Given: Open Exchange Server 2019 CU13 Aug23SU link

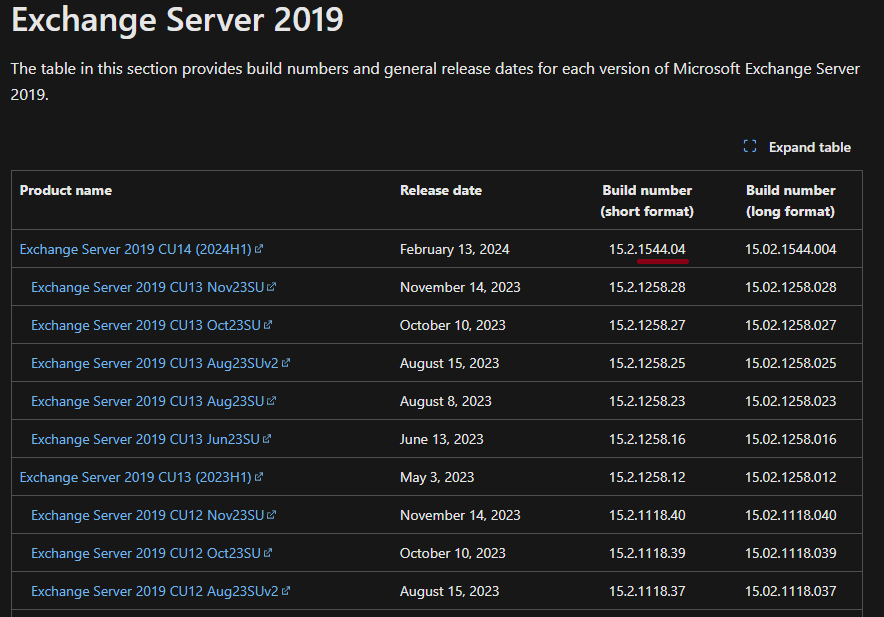Looking at the screenshot, I should [x=147, y=401].
